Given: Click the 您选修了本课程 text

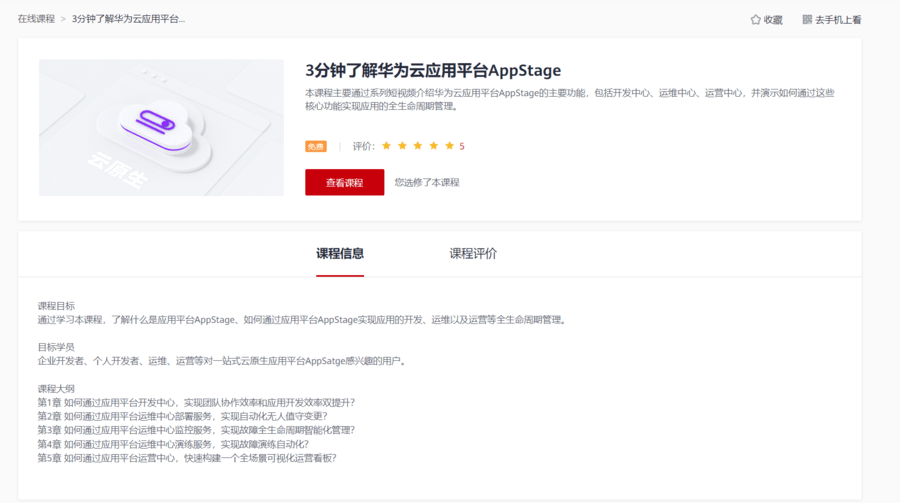Looking at the screenshot, I should [426, 183].
